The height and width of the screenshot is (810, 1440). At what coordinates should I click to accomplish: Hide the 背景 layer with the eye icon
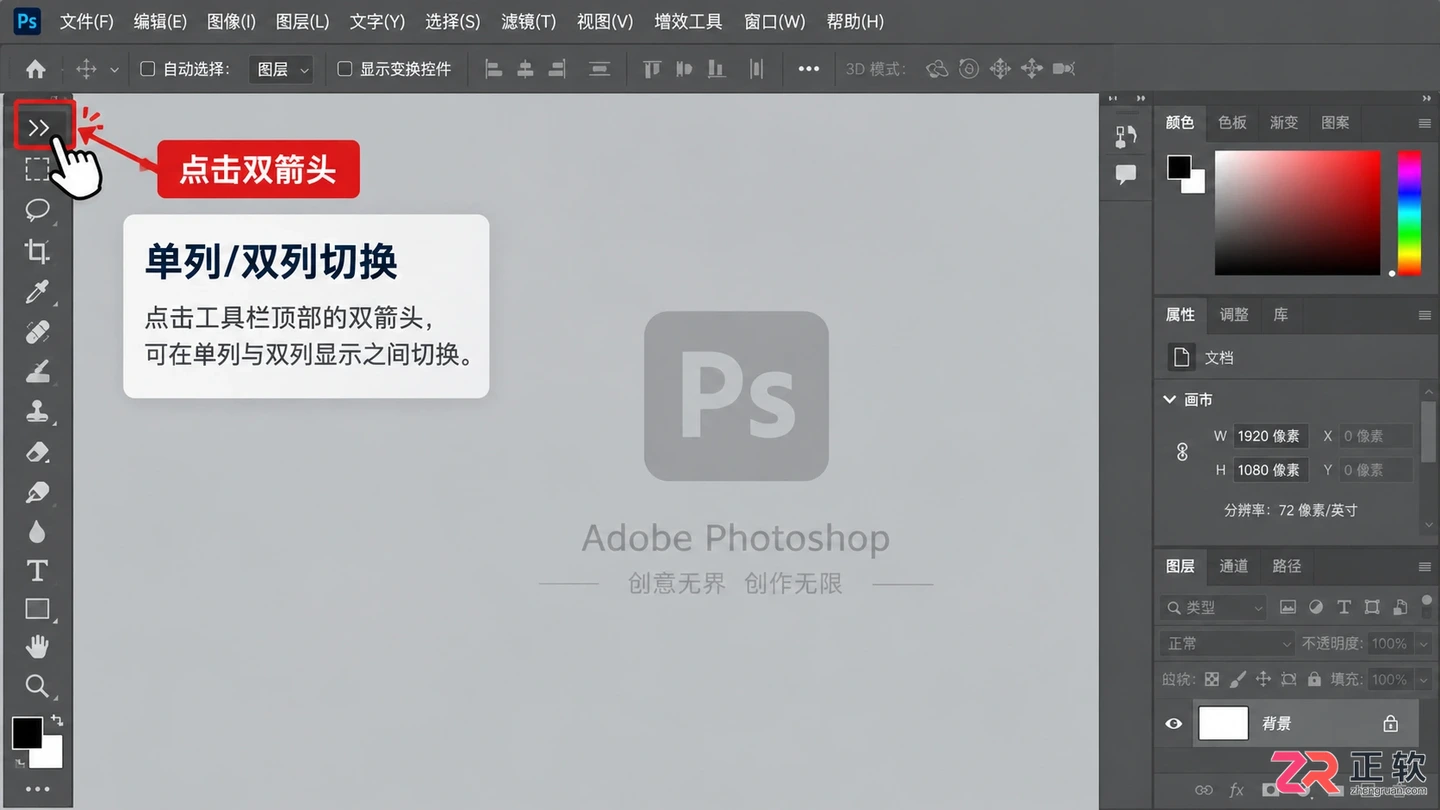pyautogui.click(x=1174, y=723)
